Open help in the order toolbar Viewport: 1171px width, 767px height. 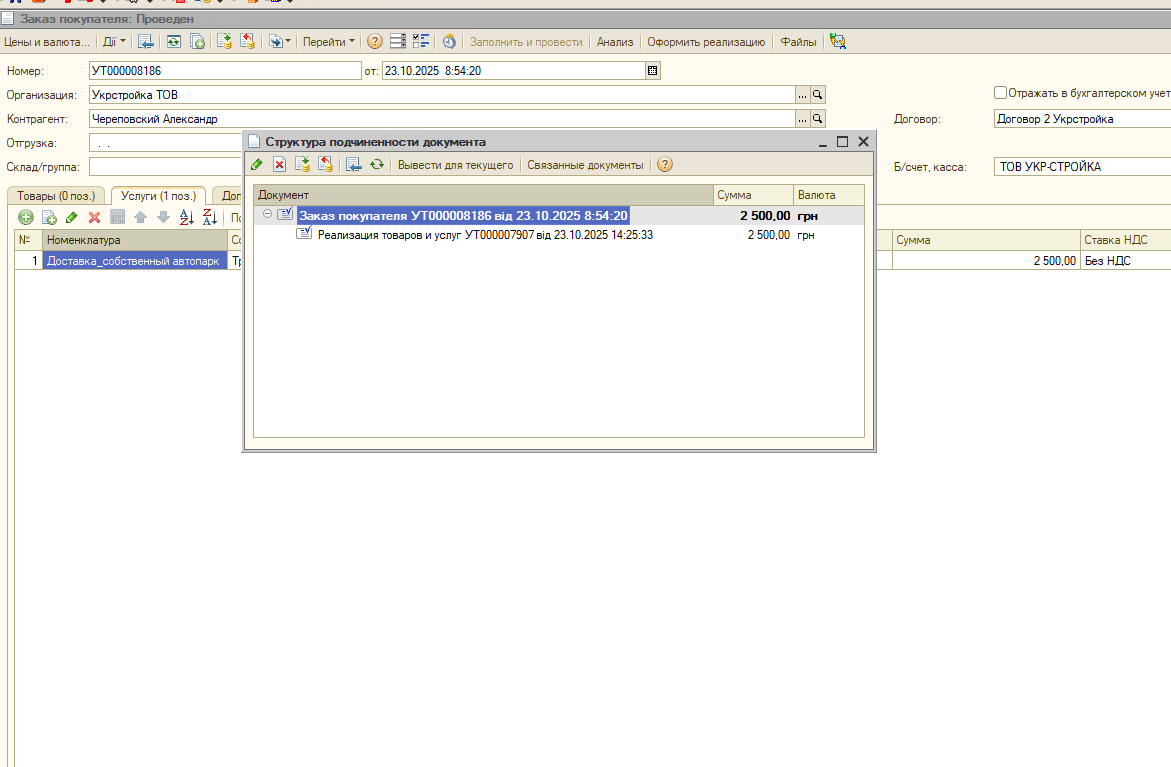coord(375,42)
